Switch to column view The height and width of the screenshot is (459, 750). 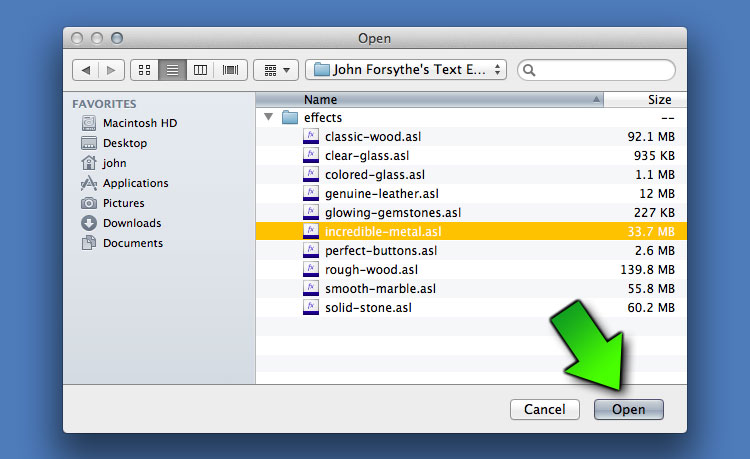point(200,70)
